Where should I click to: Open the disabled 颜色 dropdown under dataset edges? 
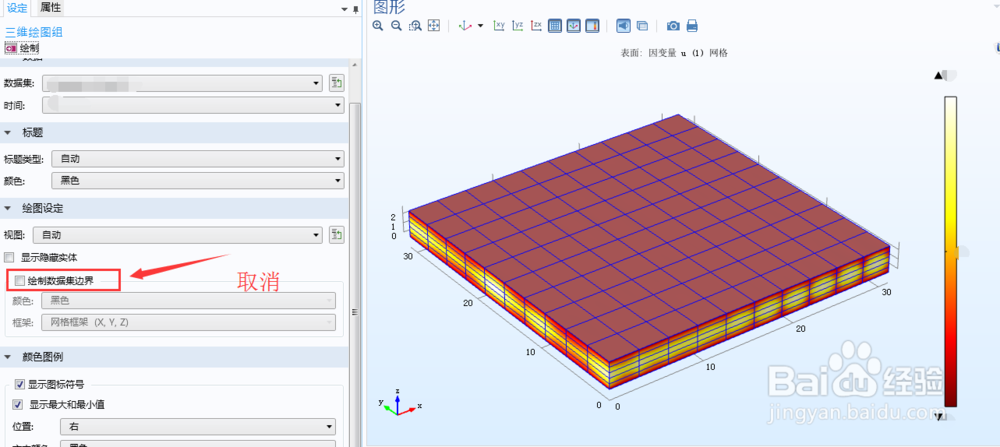[188, 300]
